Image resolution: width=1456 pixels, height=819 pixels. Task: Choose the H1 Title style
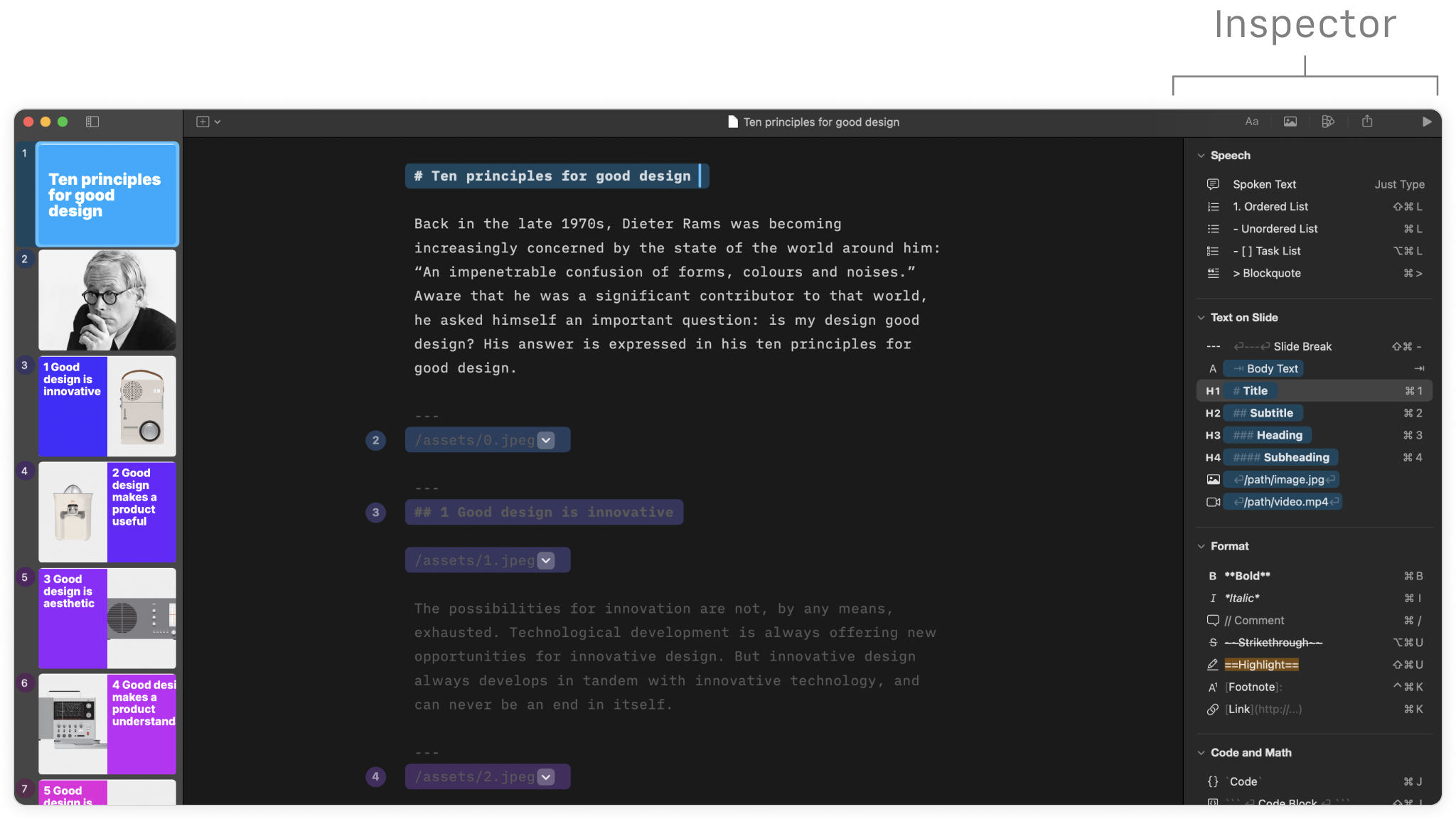tap(1315, 391)
